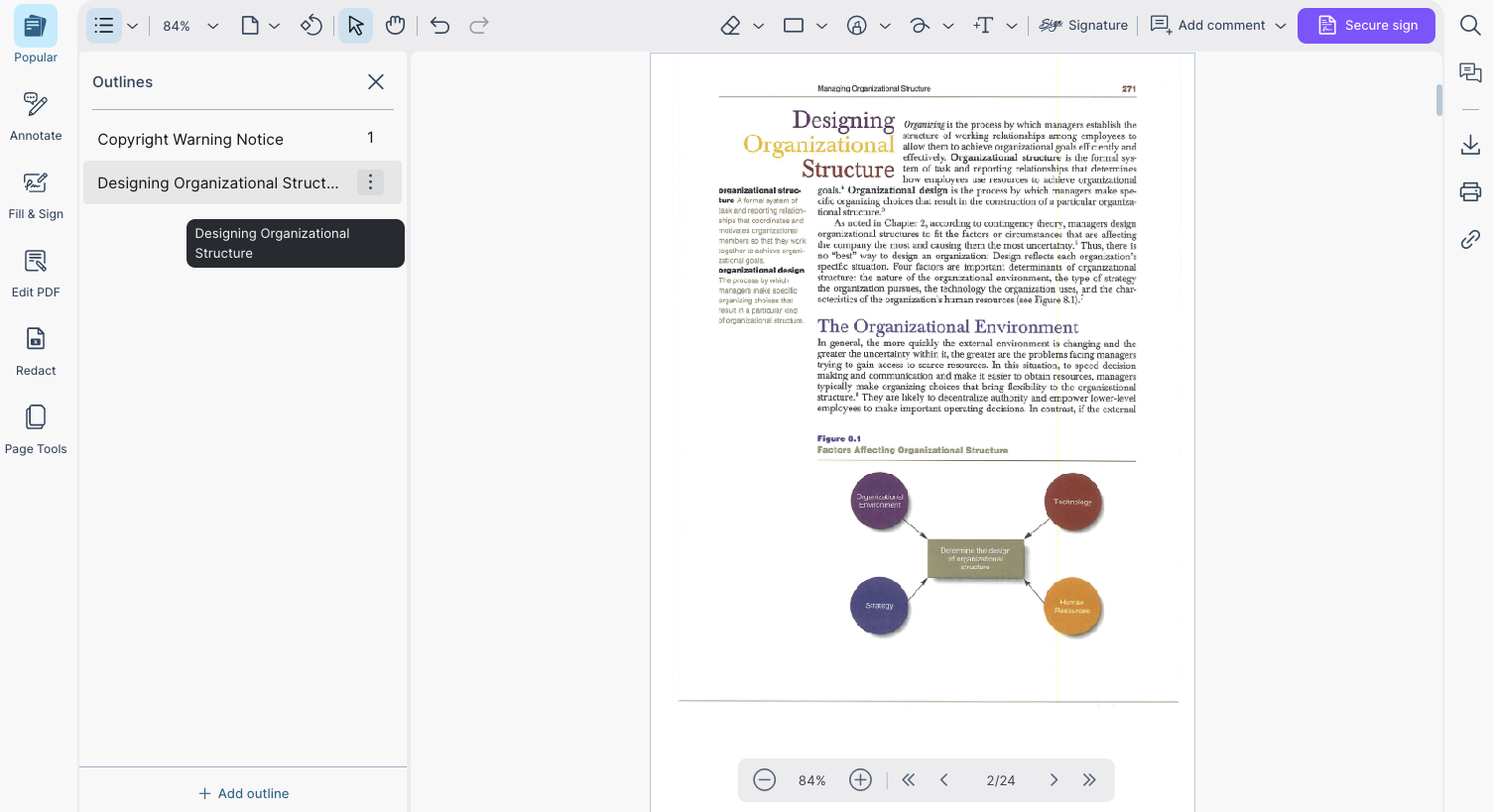1494x812 pixels.
Task: Click Add outline at panel bottom
Action: click(x=243, y=793)
